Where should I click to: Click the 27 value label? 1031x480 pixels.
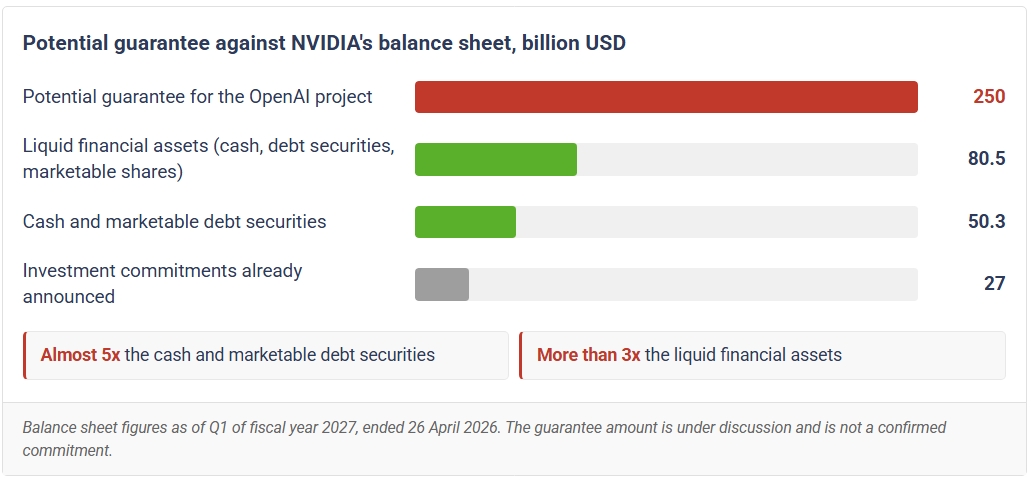tap(994, 283)
